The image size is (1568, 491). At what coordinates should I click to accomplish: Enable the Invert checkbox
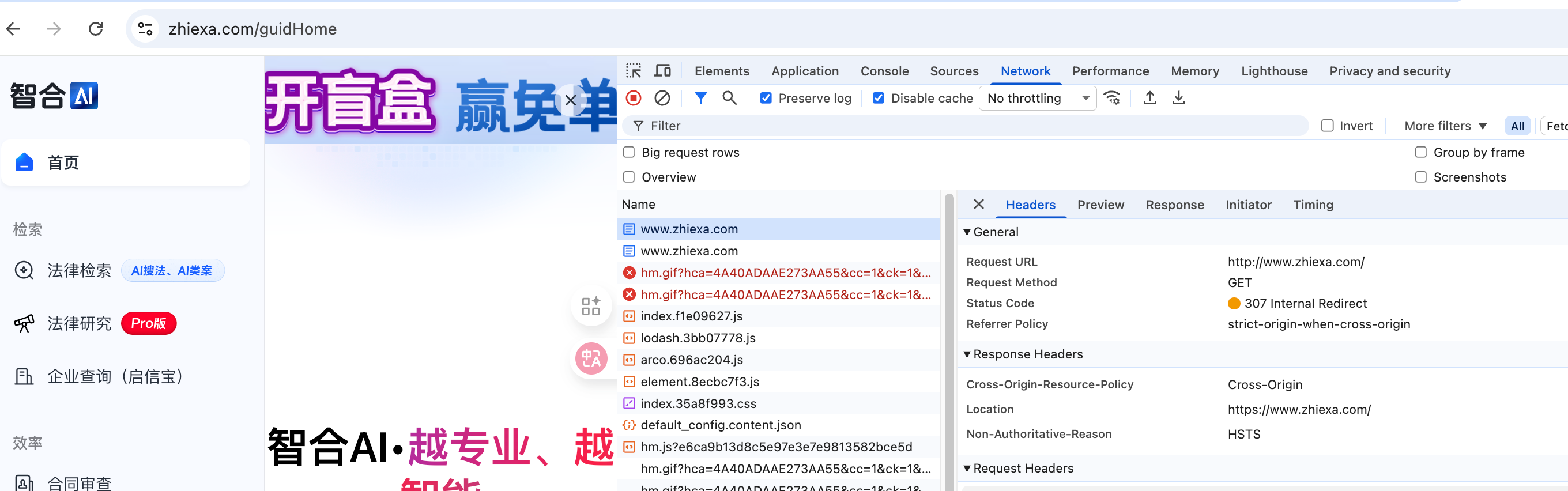pos(1328,125)
